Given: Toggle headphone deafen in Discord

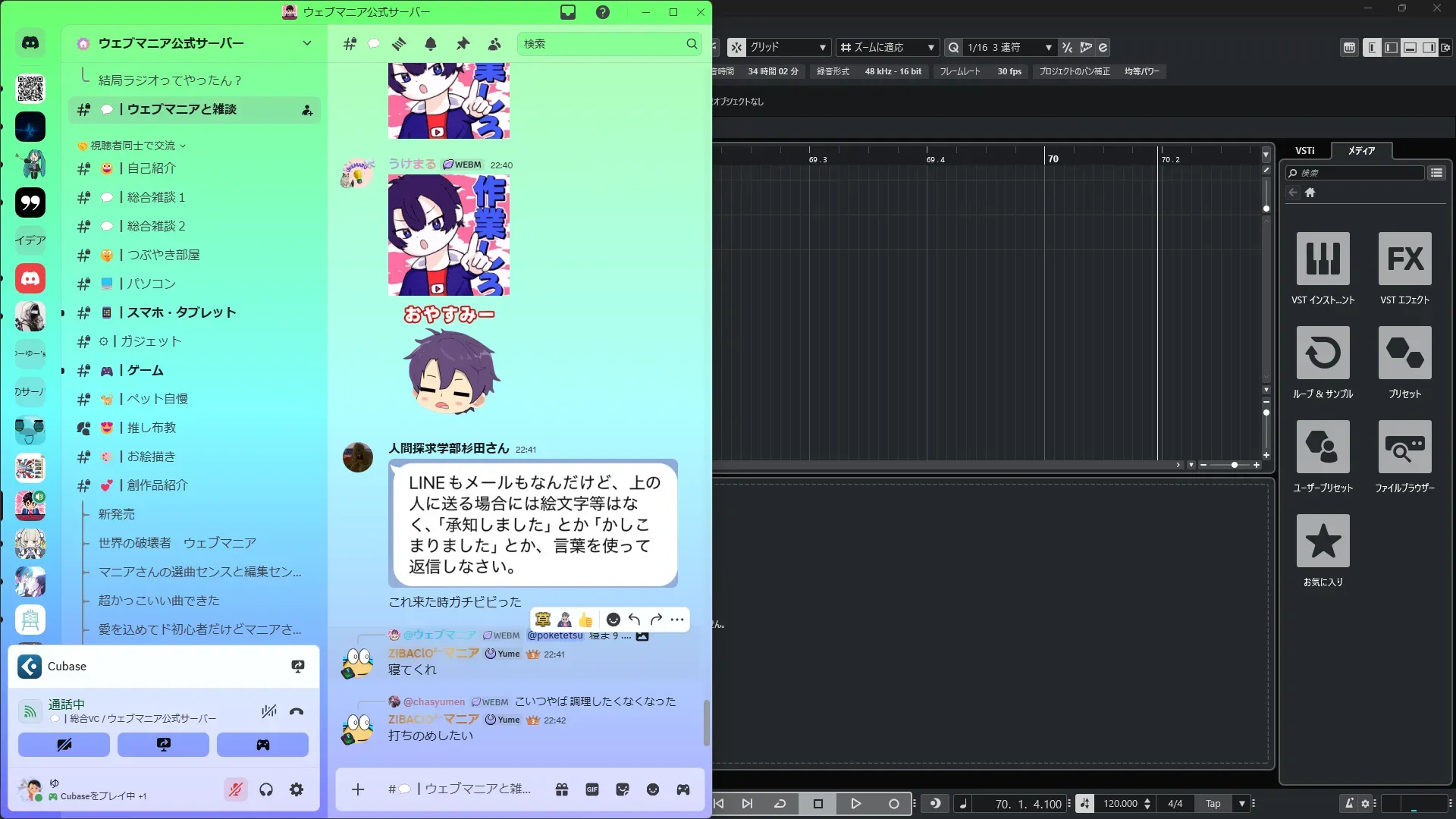Looking at the screenshot, I should click(x=266, y=790).
